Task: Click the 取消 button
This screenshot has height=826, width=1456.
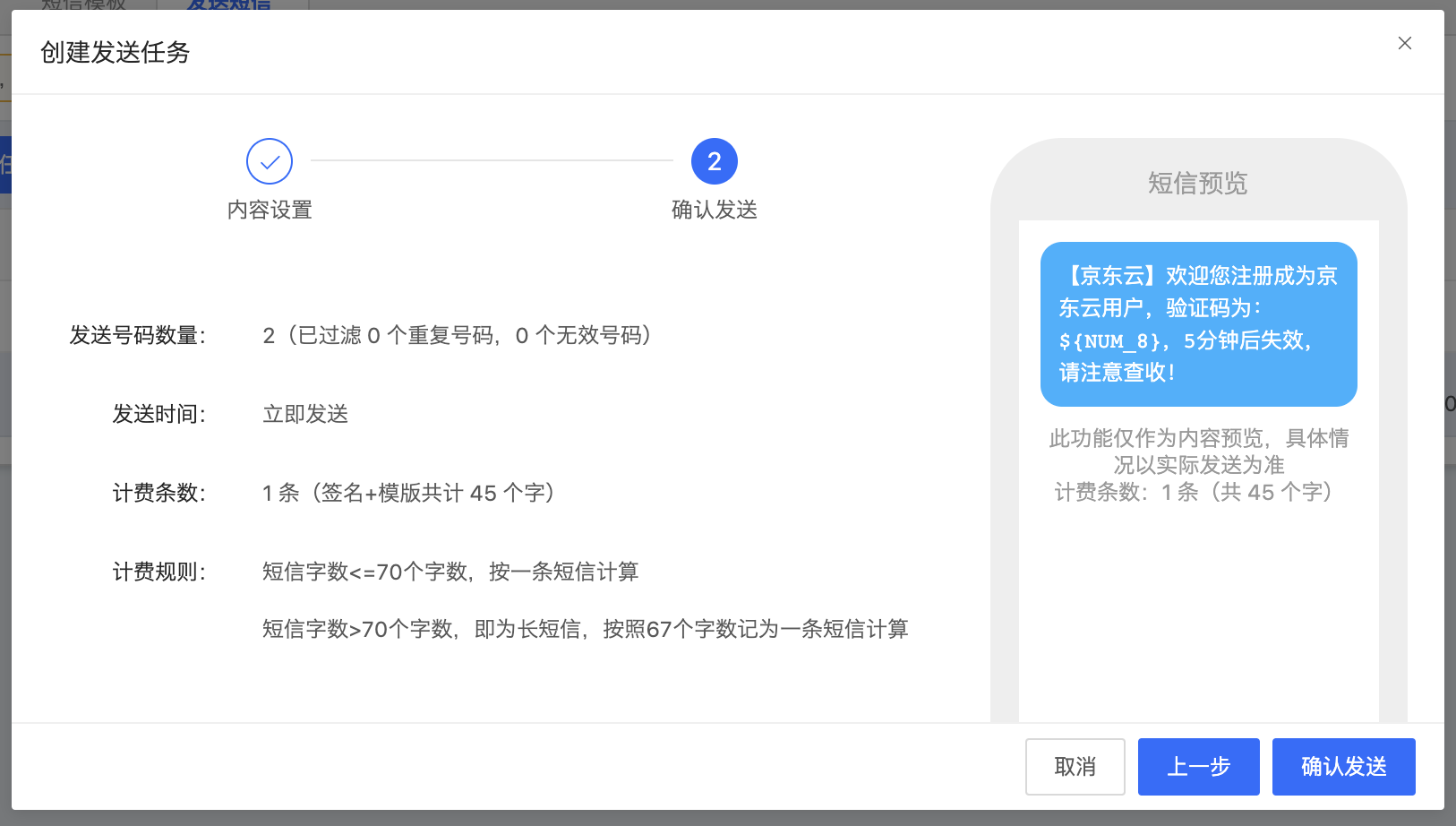Action: [1075, 767]
